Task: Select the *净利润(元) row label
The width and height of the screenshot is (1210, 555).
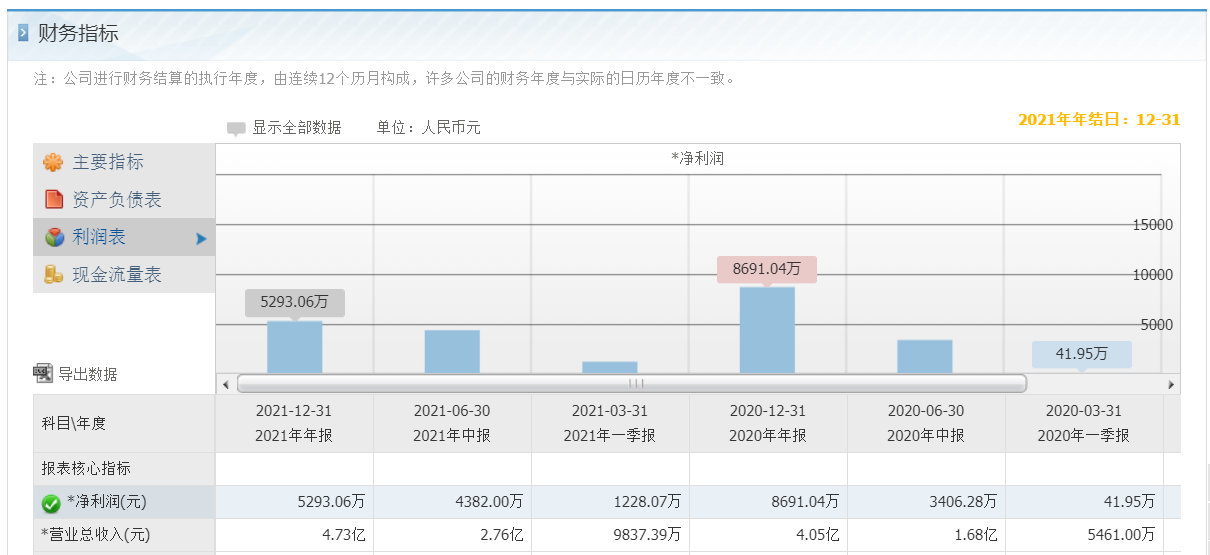Action: click(107, 502)
